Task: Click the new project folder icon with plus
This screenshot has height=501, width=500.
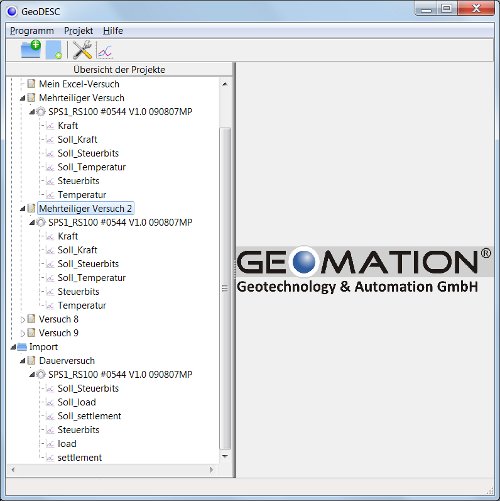Action: 31,49
